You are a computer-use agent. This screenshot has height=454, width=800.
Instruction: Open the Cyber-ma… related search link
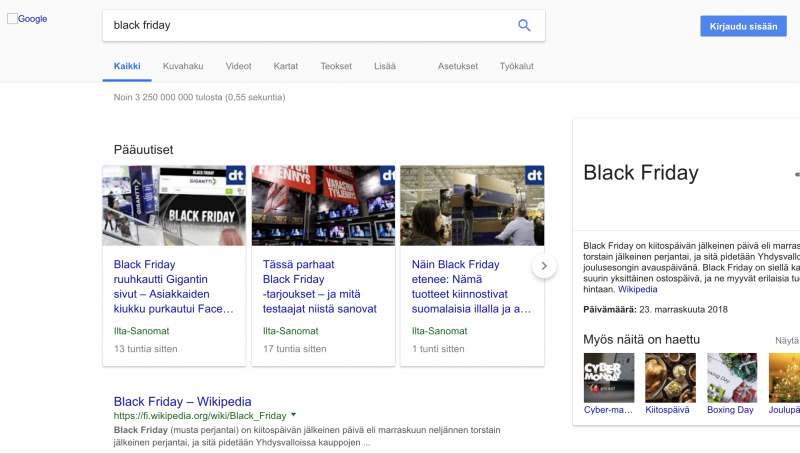pos(608,410)
